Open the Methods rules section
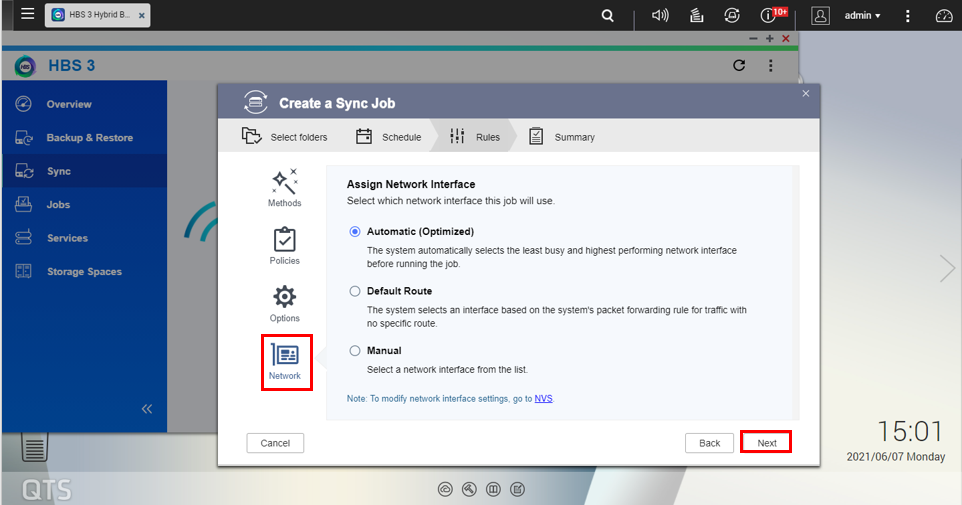The image size is (962, 505). pos(285,188)
